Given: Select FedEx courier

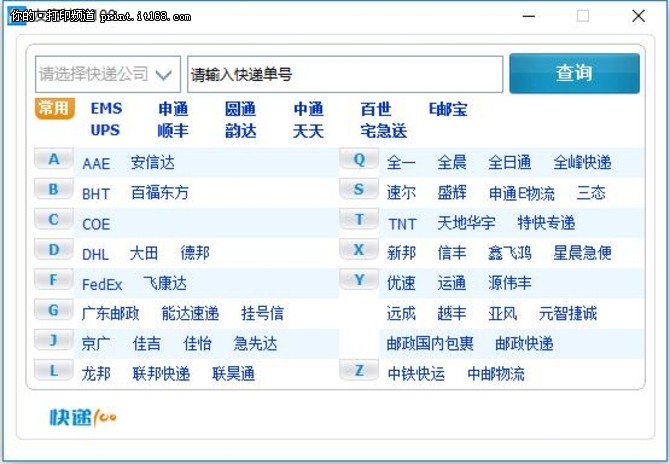Looking at the screenshot, I should click(102, 284).
